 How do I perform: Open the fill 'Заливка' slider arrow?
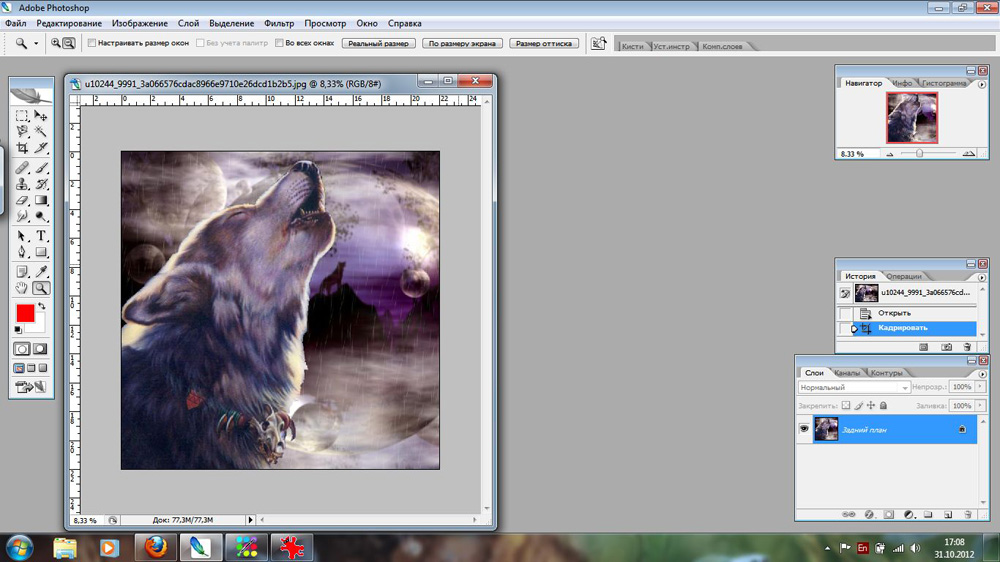[980, 405]
